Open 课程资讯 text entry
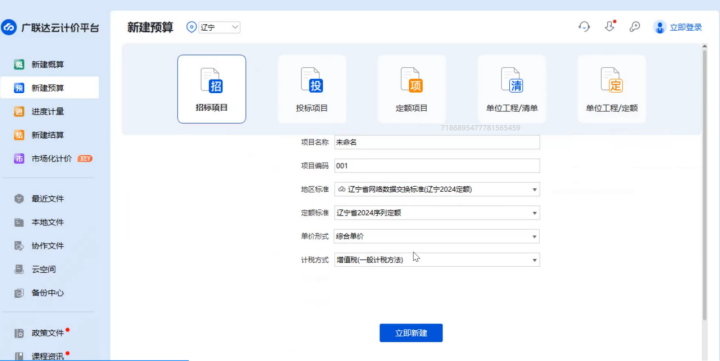 (x=48, y=356)
